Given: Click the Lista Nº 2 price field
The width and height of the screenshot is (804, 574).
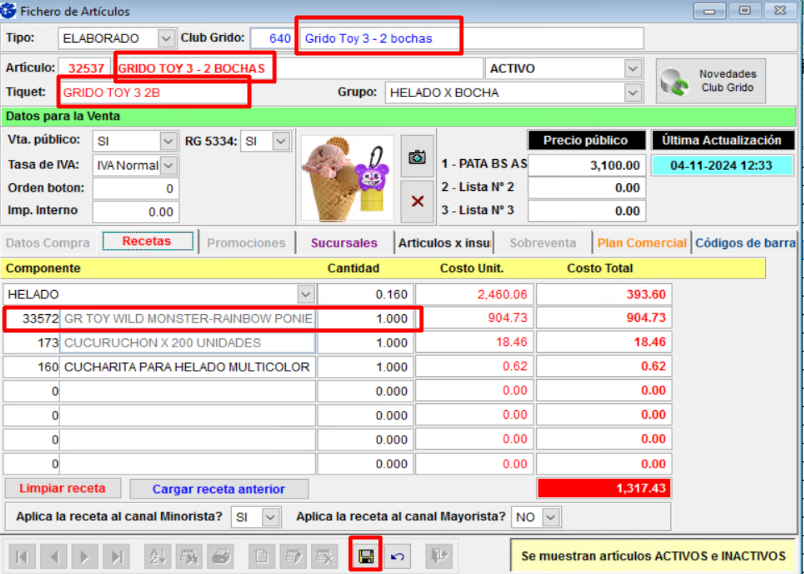Looking at the screenshot, I should [587, 188].
